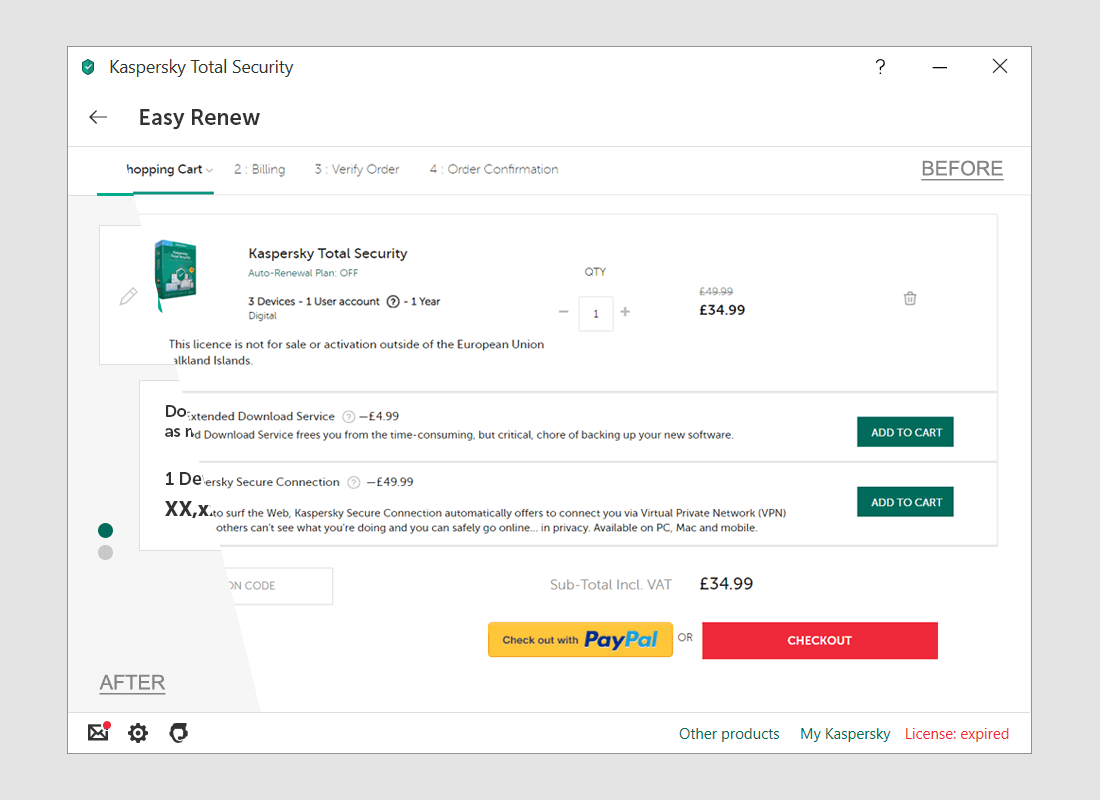Click the Sub-Total Incl. VAT label
This screenshot has width=1100, height=800.
click(x=610, y=585)
